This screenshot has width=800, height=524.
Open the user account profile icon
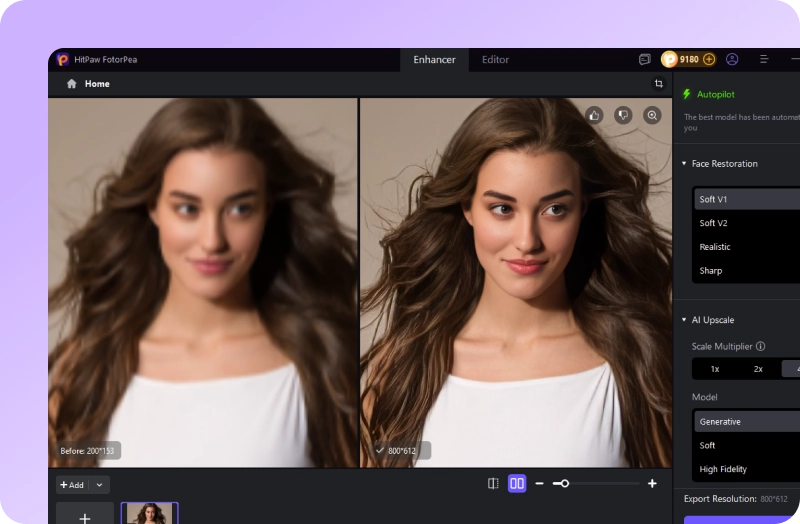pos(732,60)
